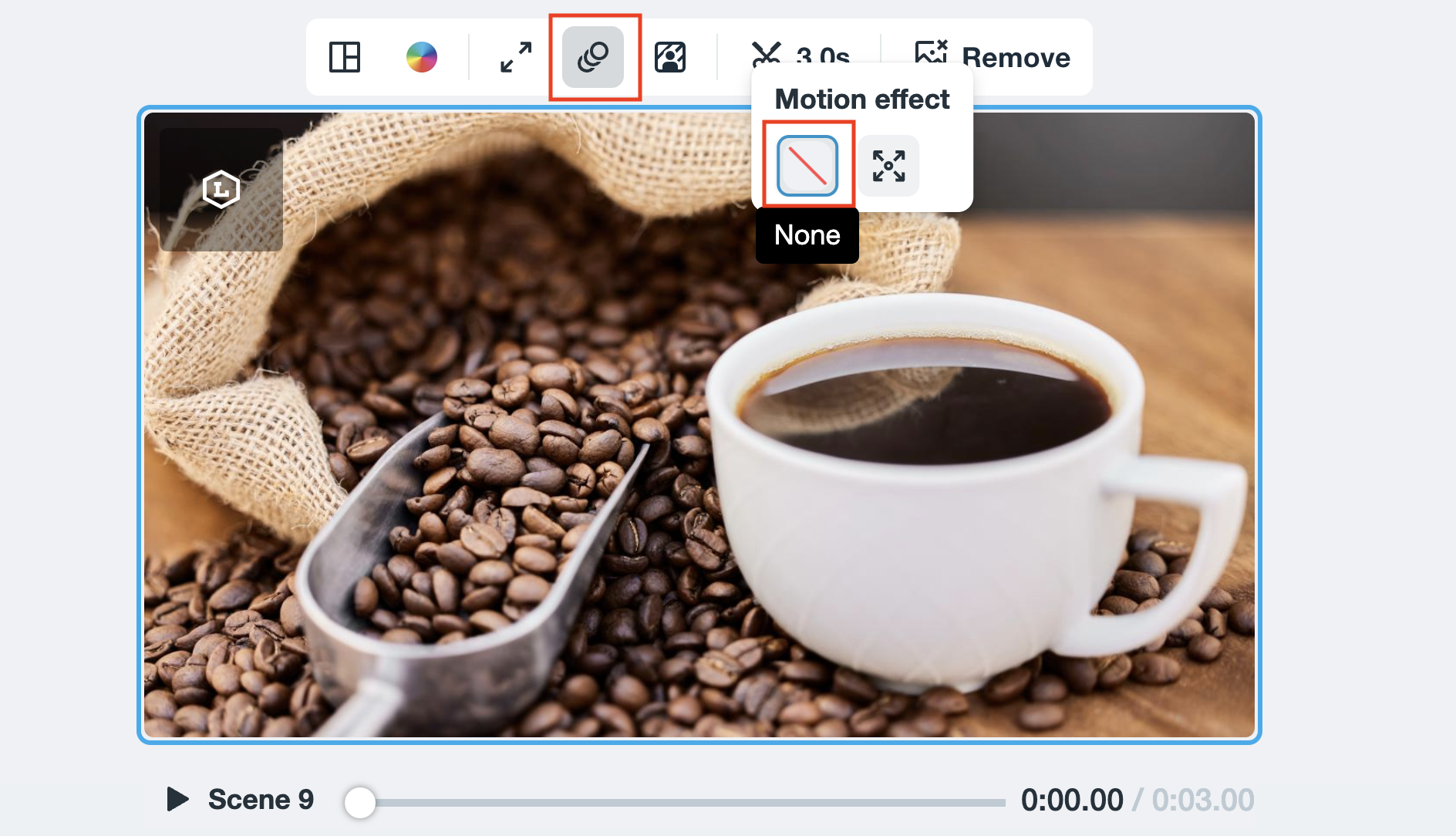Toggle the Motion effect toolbar button
This screenshot has height=836, width=1456.
[x=593, y=57]
